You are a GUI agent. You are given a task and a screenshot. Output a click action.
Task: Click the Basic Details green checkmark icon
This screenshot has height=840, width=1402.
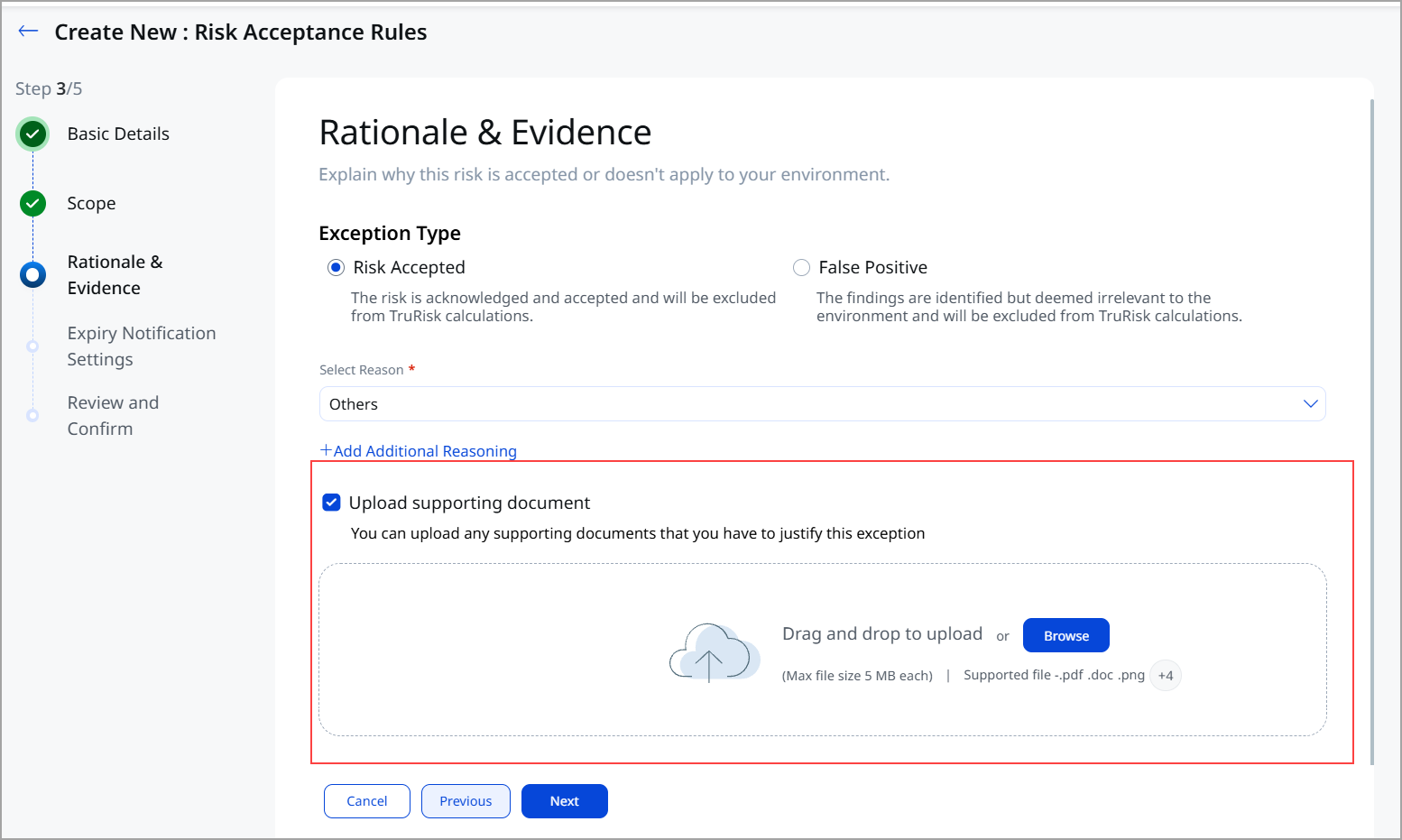click(x=33, y=134)
